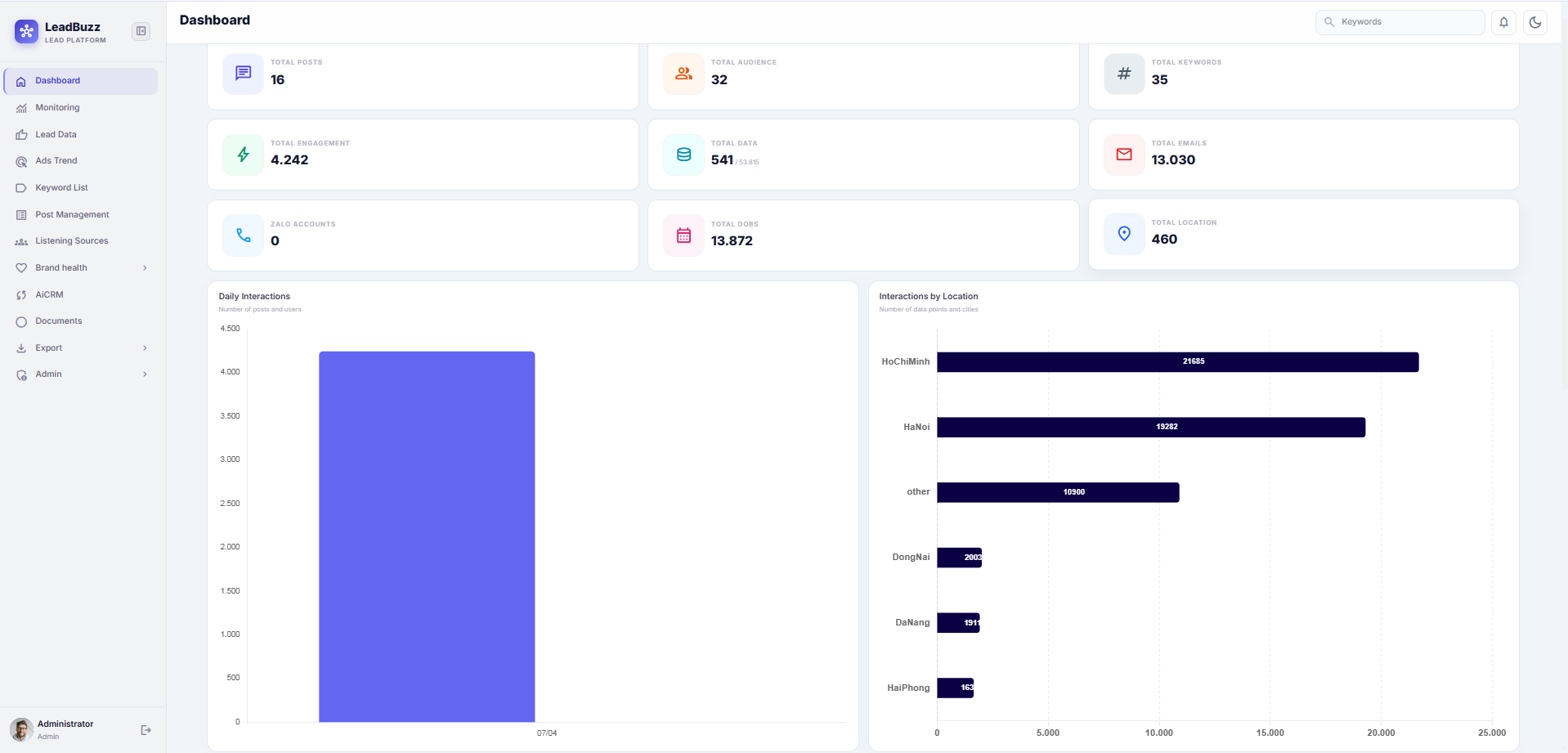This screenshot has width=1568, height=753.
Task: Click the Ads Trend icon
Action: pyautogui.click(x=21, y=162)
